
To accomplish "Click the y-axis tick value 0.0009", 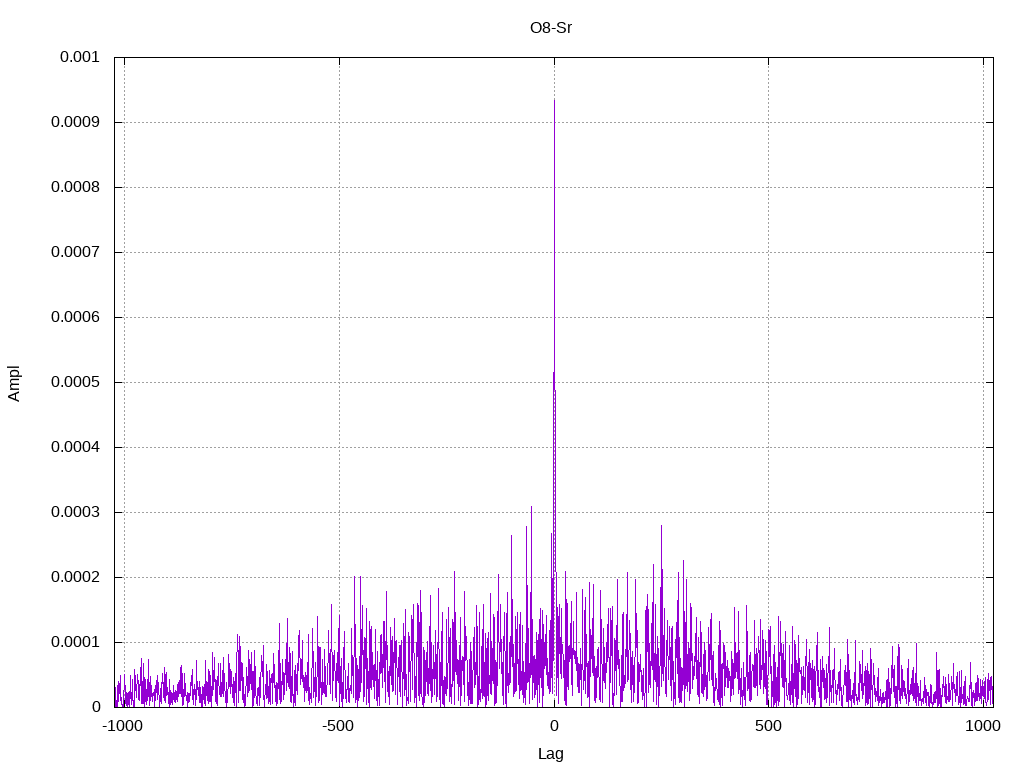I will pyautogui.click(x=75, y=122).
